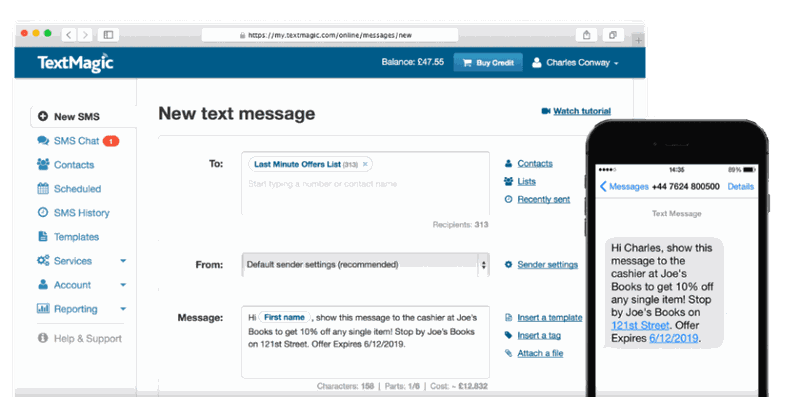The height and width of the screenshot is (397, 800).
Task: Click the group icon beside Lists link
Action: (508, 181)
